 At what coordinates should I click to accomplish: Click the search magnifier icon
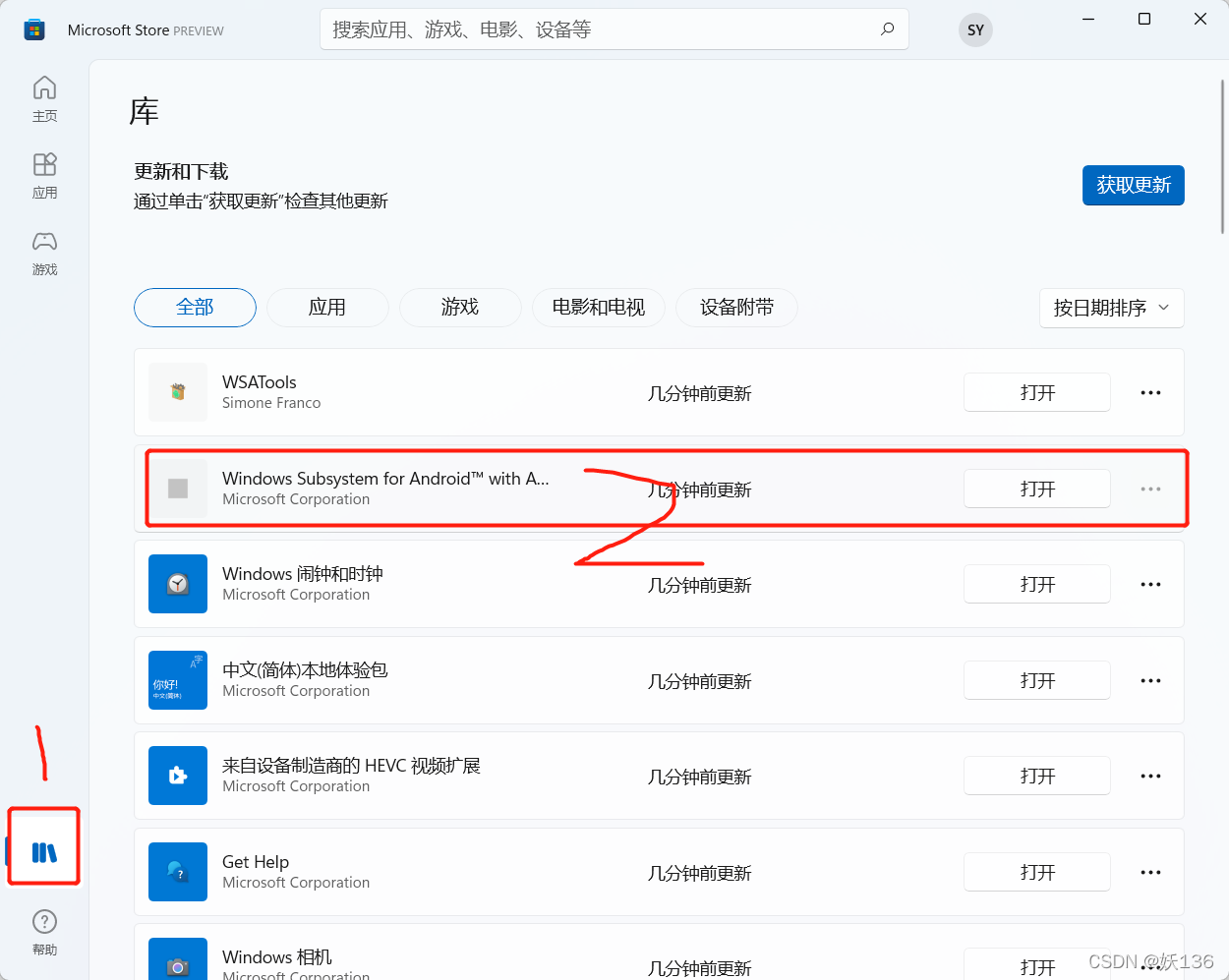click(887, 29)
